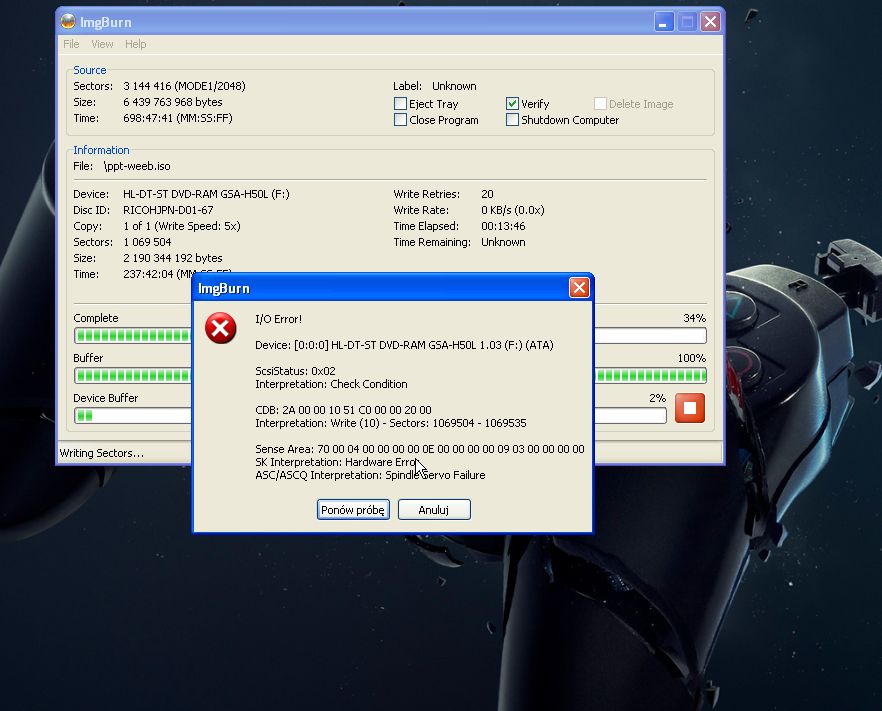Click the 2% device buffer percentage
The height and width of the screenshot is (711, 882).
(x=658, y=398)
